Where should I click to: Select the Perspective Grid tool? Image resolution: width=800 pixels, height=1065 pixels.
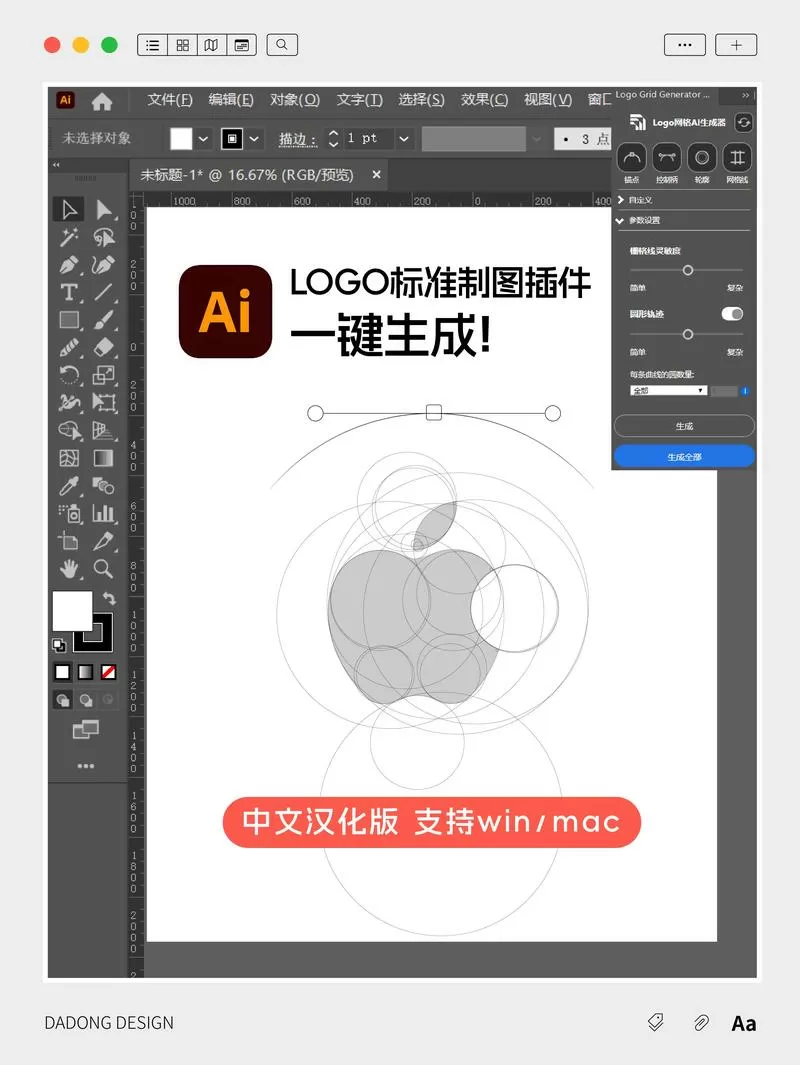click(x=103, y=431)
